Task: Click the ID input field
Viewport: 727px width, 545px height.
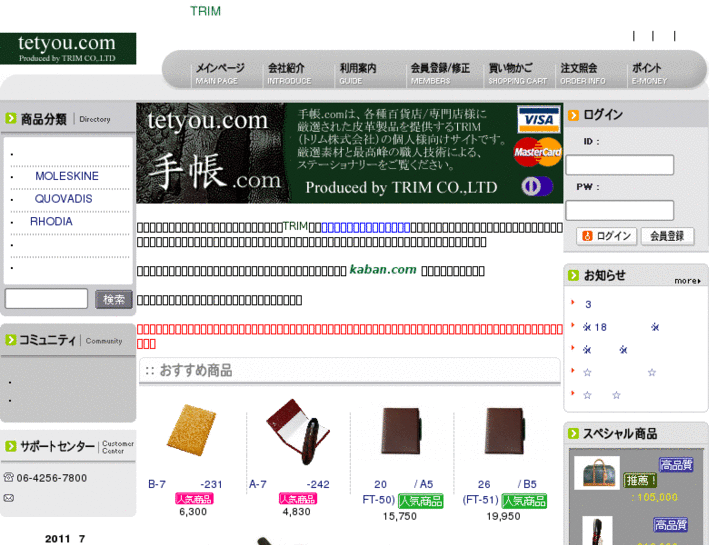Action: click(620, 165)
